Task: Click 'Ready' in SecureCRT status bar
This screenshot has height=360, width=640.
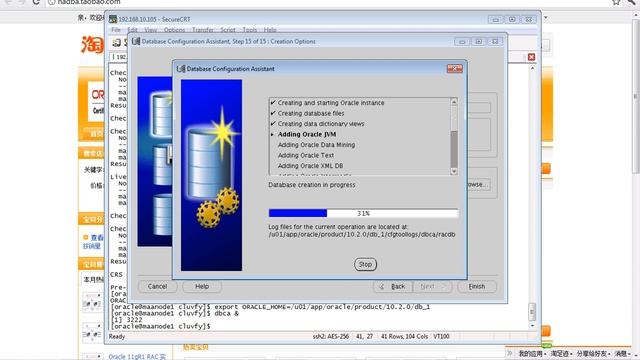Action: (x=117, y=336)
